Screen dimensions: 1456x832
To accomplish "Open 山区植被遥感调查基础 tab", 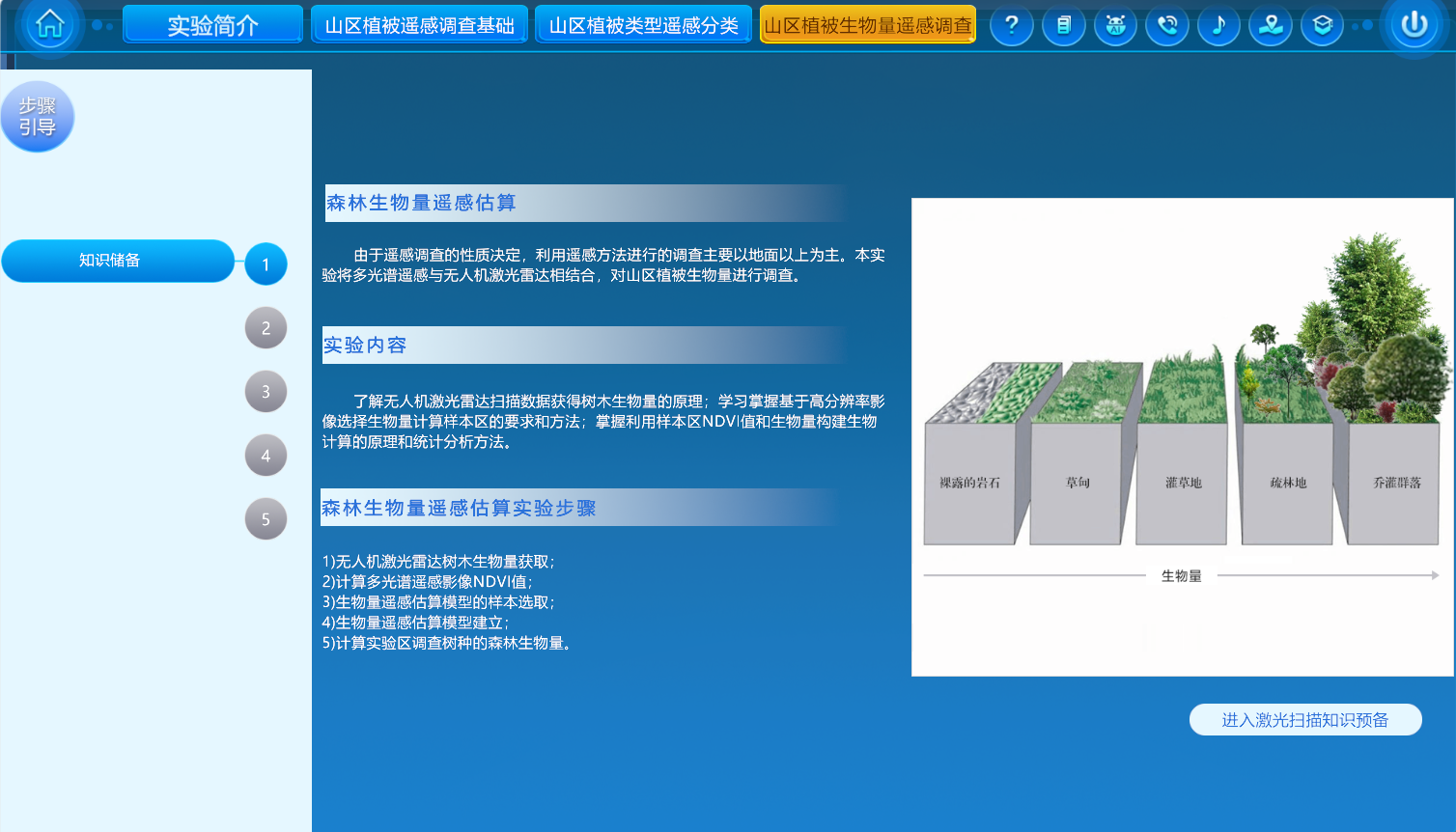I will (x=419, y=25).
